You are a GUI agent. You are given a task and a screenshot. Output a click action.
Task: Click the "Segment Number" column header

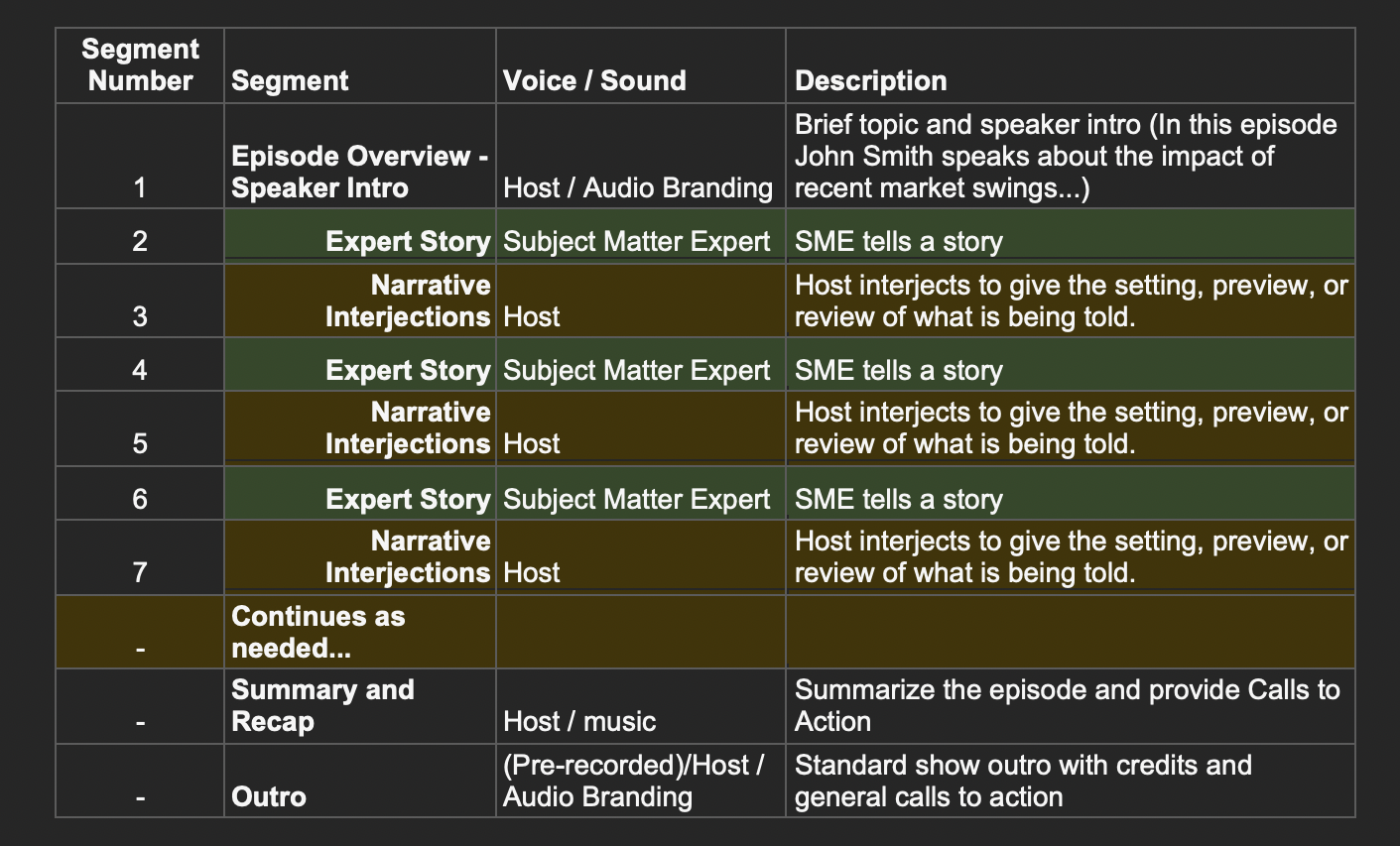[140, 65]
